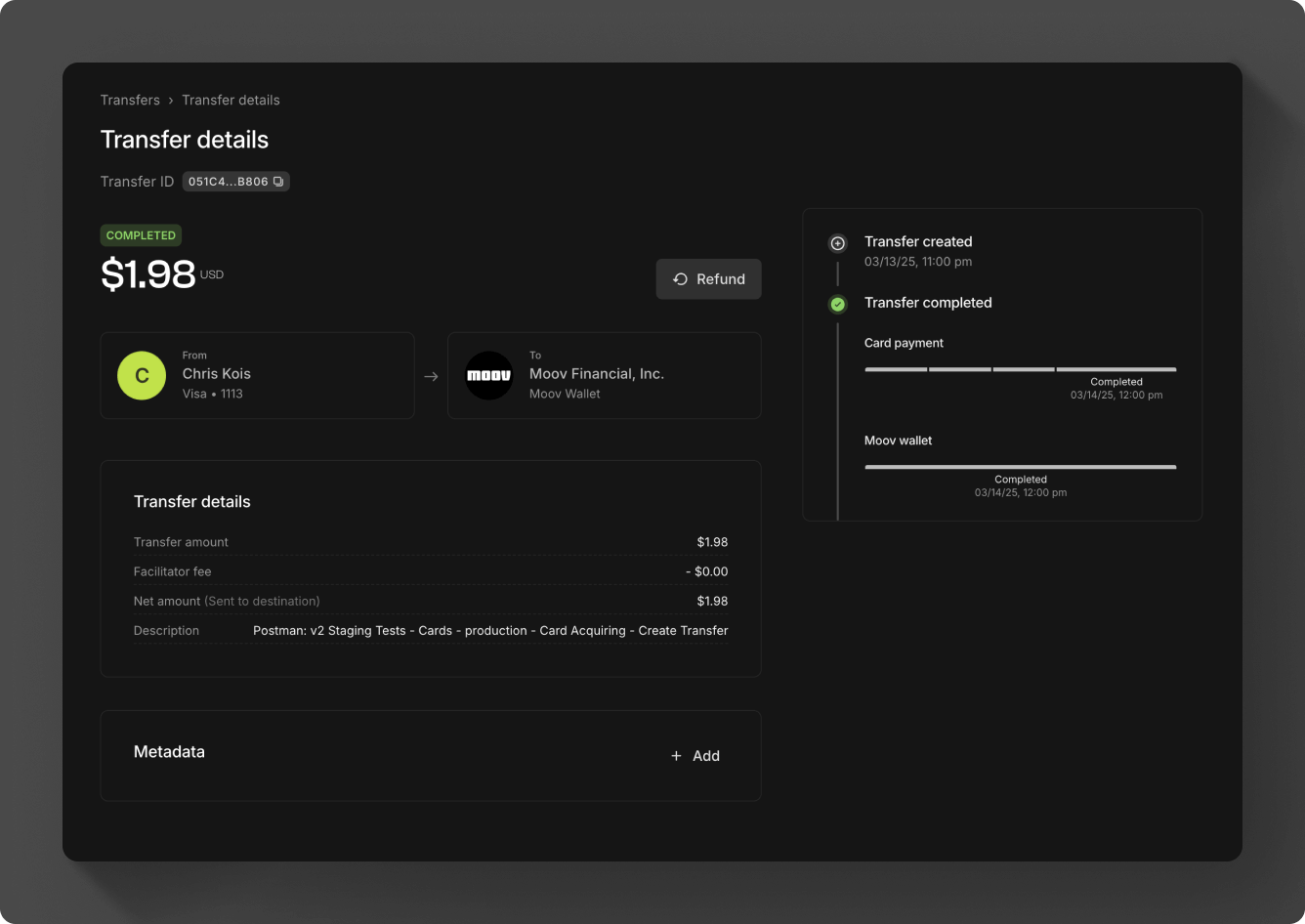Click the Moov Wallet text under recipient
1305x924 pixels.
565,394
